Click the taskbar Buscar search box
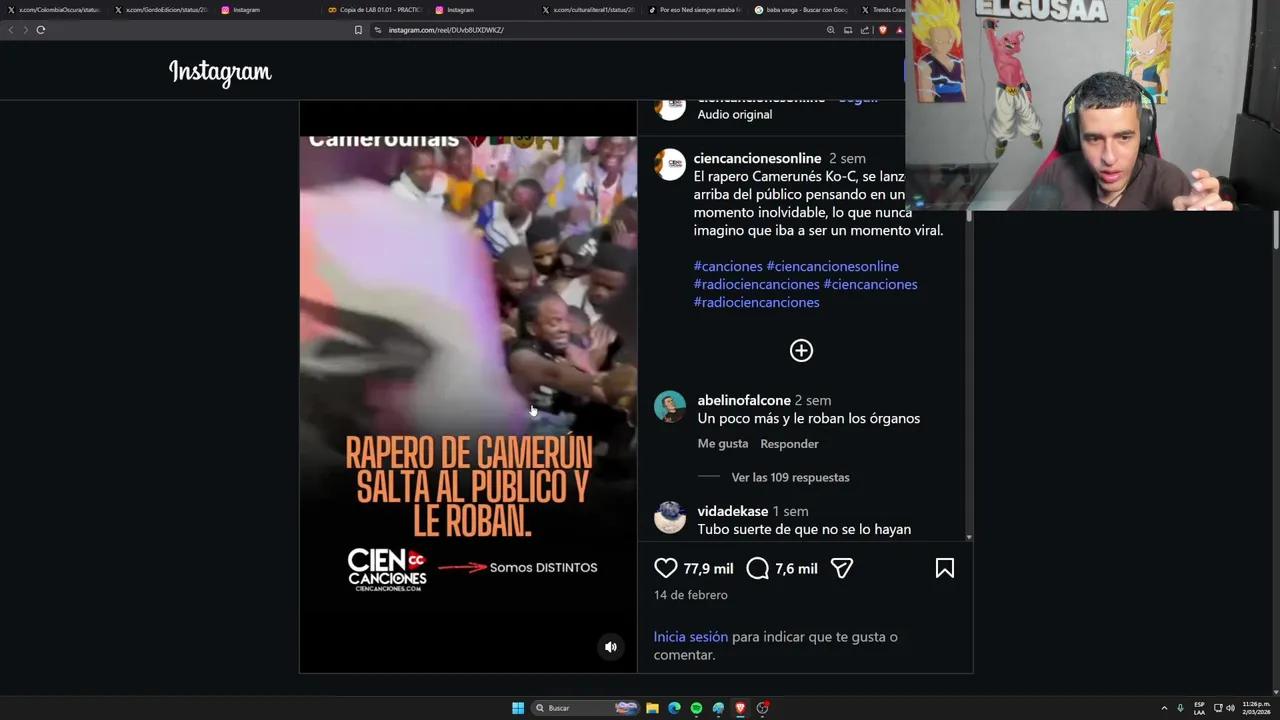Image resolution: width=1280 pixels, height=720 pixels. [584, 708]
